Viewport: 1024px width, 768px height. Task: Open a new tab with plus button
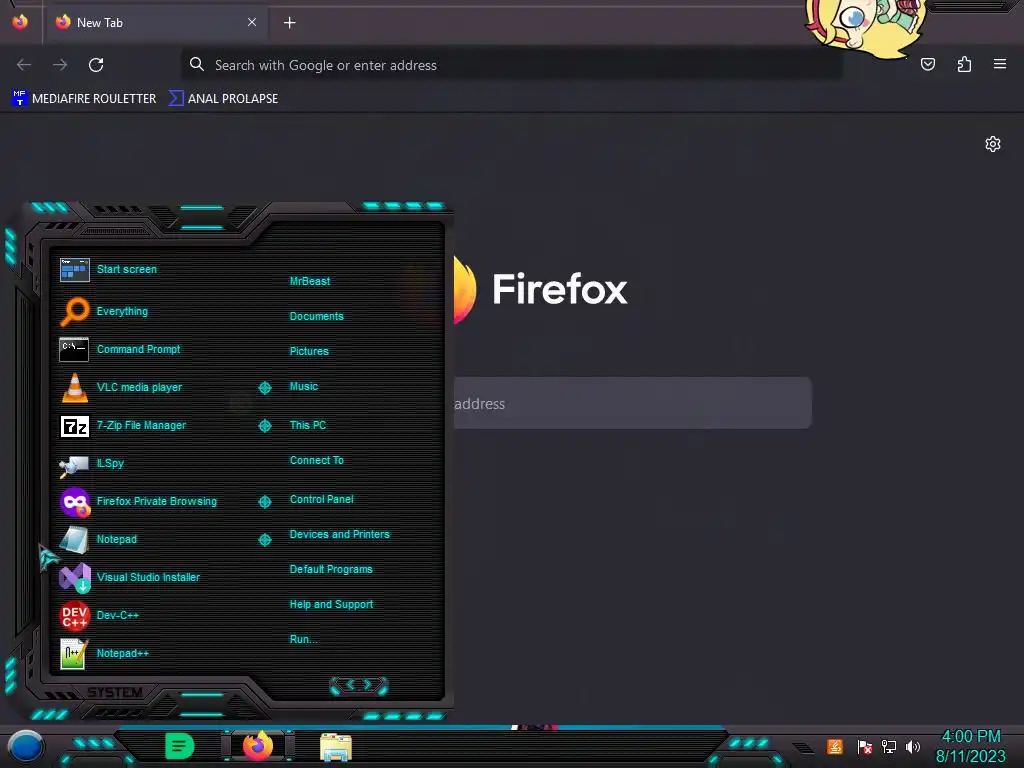pos(289,23)
